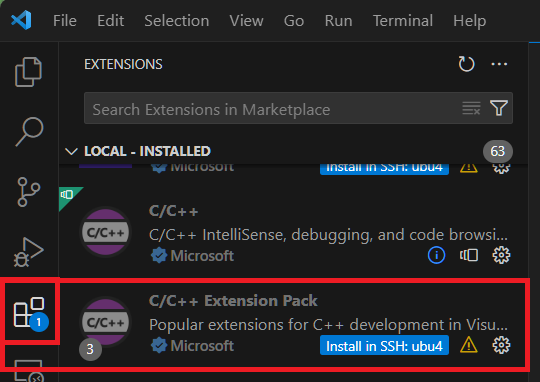Install C/C++ Extension Pack in SSH: ubu4
The width and height of the screenshot is (540, 382).
pyautogui.click(x=384, y=346)
